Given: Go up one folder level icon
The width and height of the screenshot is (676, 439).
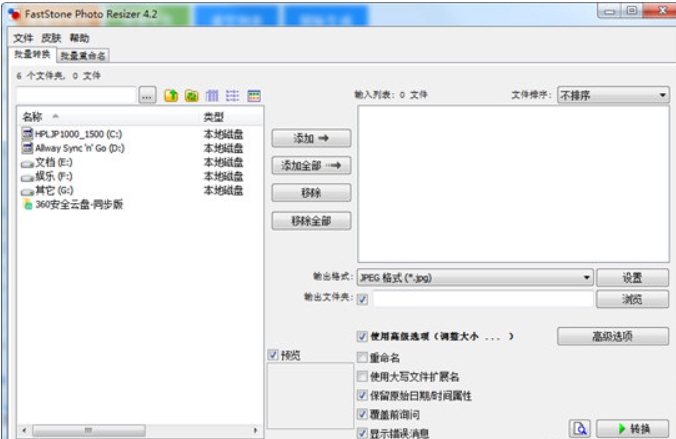Looking at the screenshot, I should point(171,95).
